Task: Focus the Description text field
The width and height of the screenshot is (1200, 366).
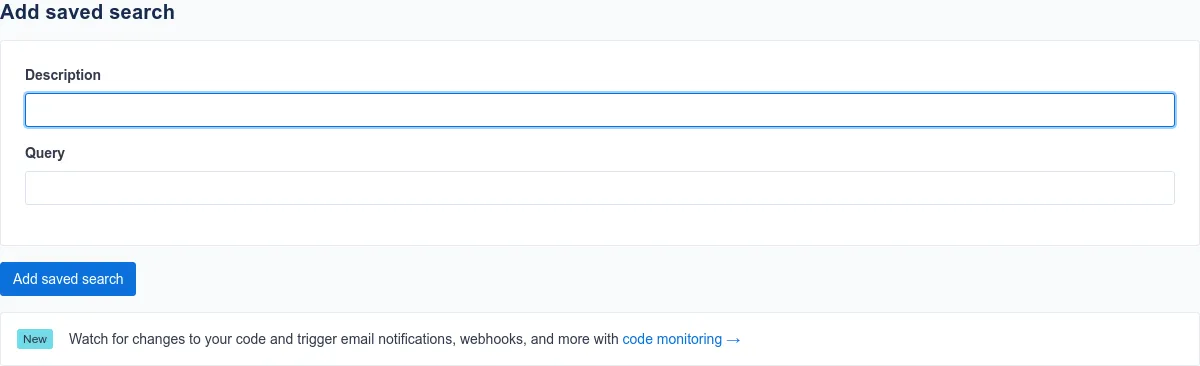Action: 600,110
